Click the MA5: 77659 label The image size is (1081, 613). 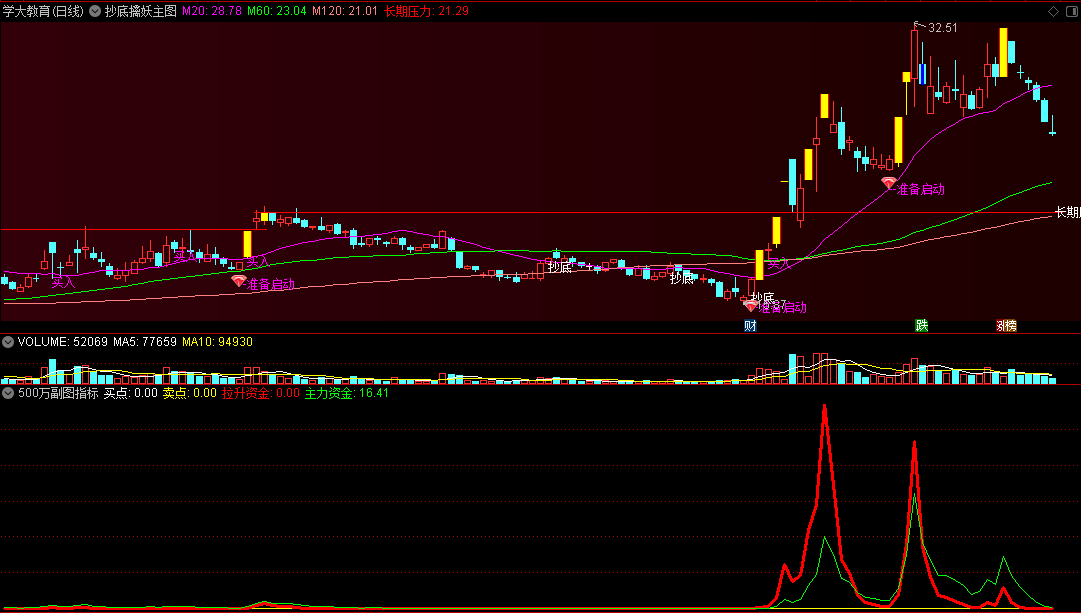pyautogui.click(x=145, y=342)
